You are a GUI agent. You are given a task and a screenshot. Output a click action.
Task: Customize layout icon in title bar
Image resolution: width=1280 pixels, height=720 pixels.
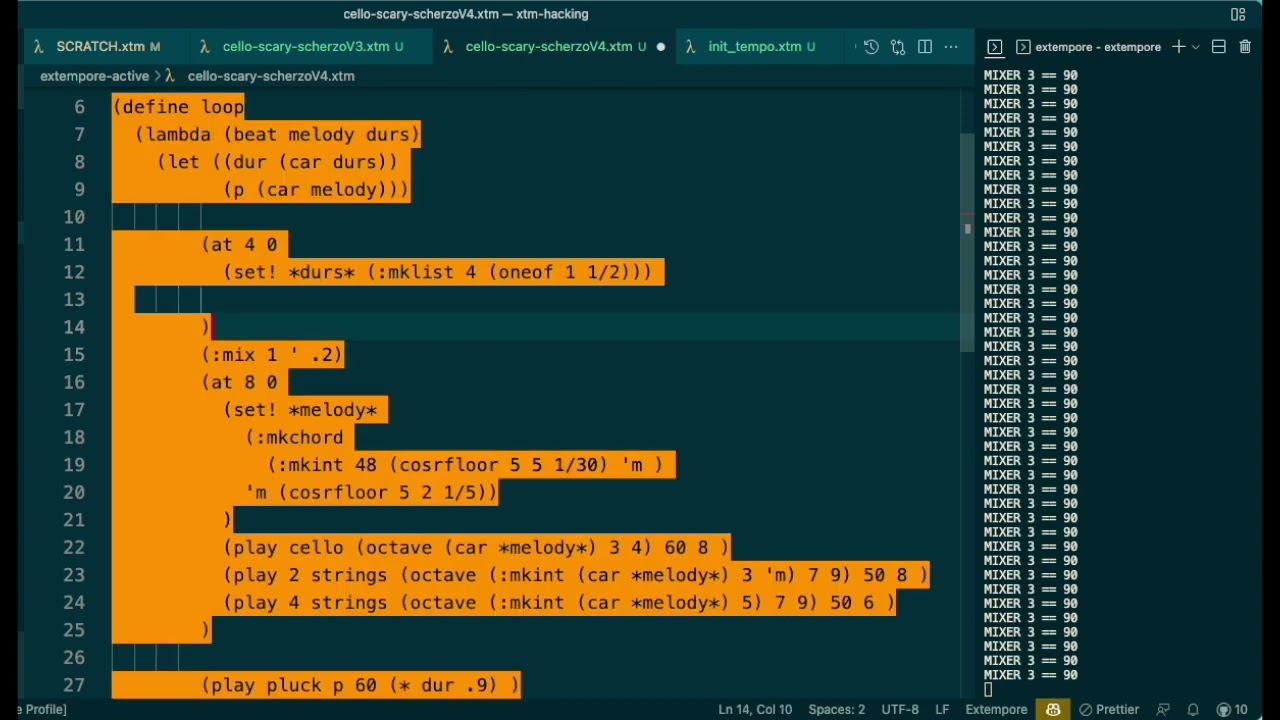(x=1238, y=14)
